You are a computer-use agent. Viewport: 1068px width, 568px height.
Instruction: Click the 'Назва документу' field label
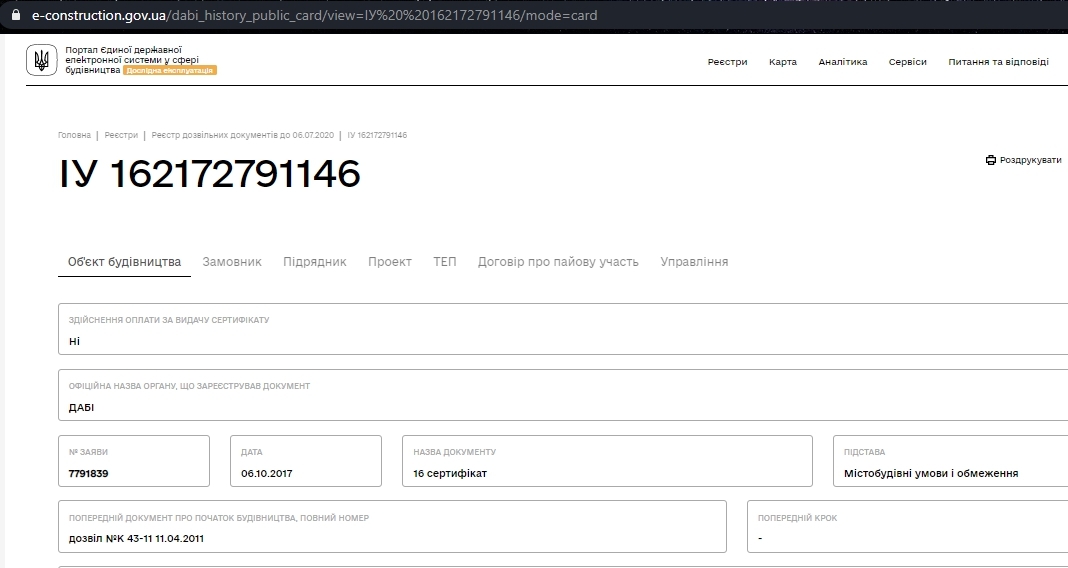(x=454, y=452)
